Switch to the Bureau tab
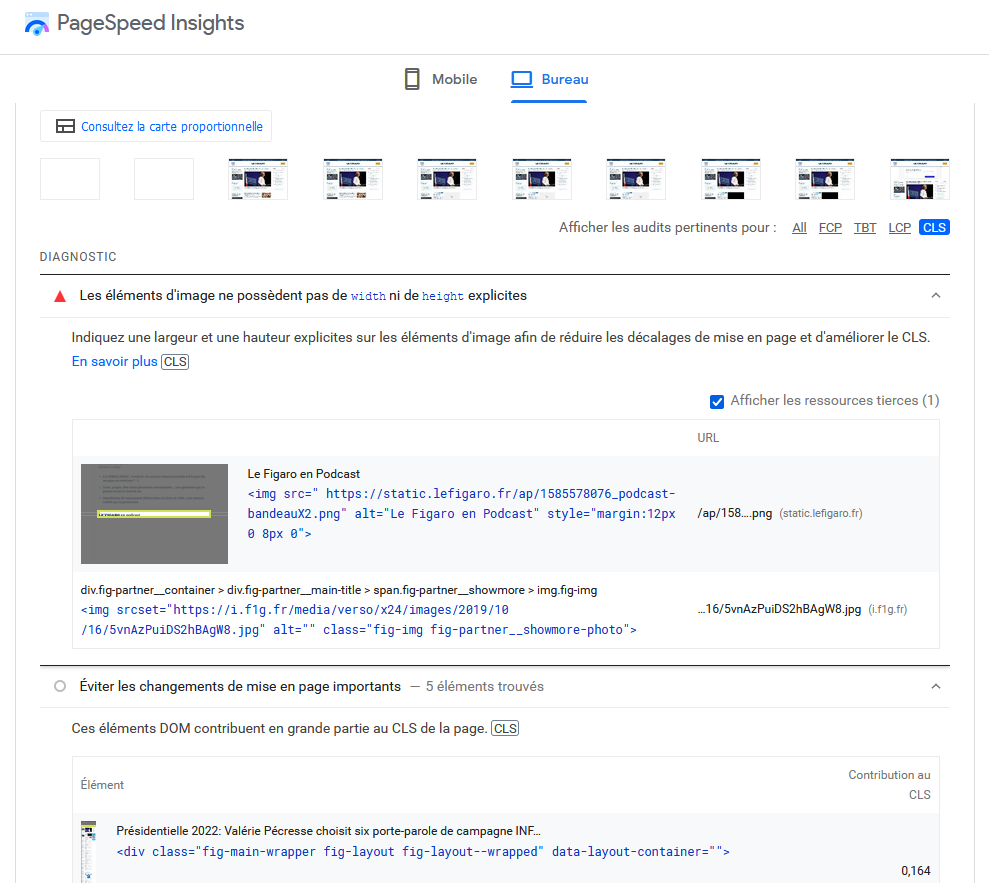Screen dimensions: 989x883 549,79
